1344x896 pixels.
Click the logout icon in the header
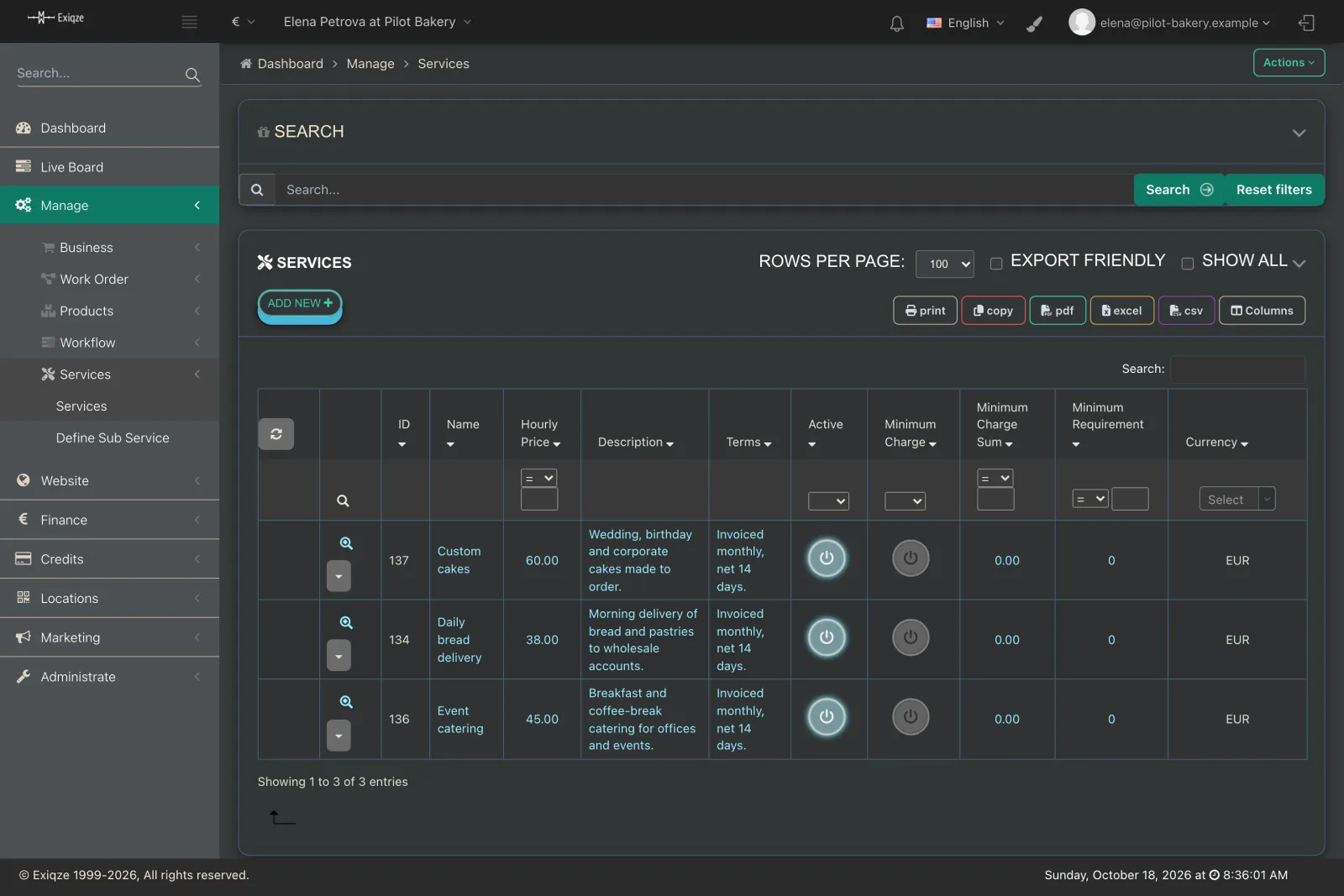[1306, 23]
